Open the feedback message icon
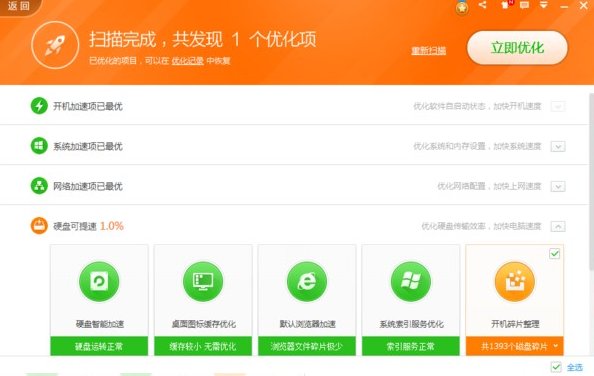This screenshot has width=594, height=376. (x=524, y=5)
